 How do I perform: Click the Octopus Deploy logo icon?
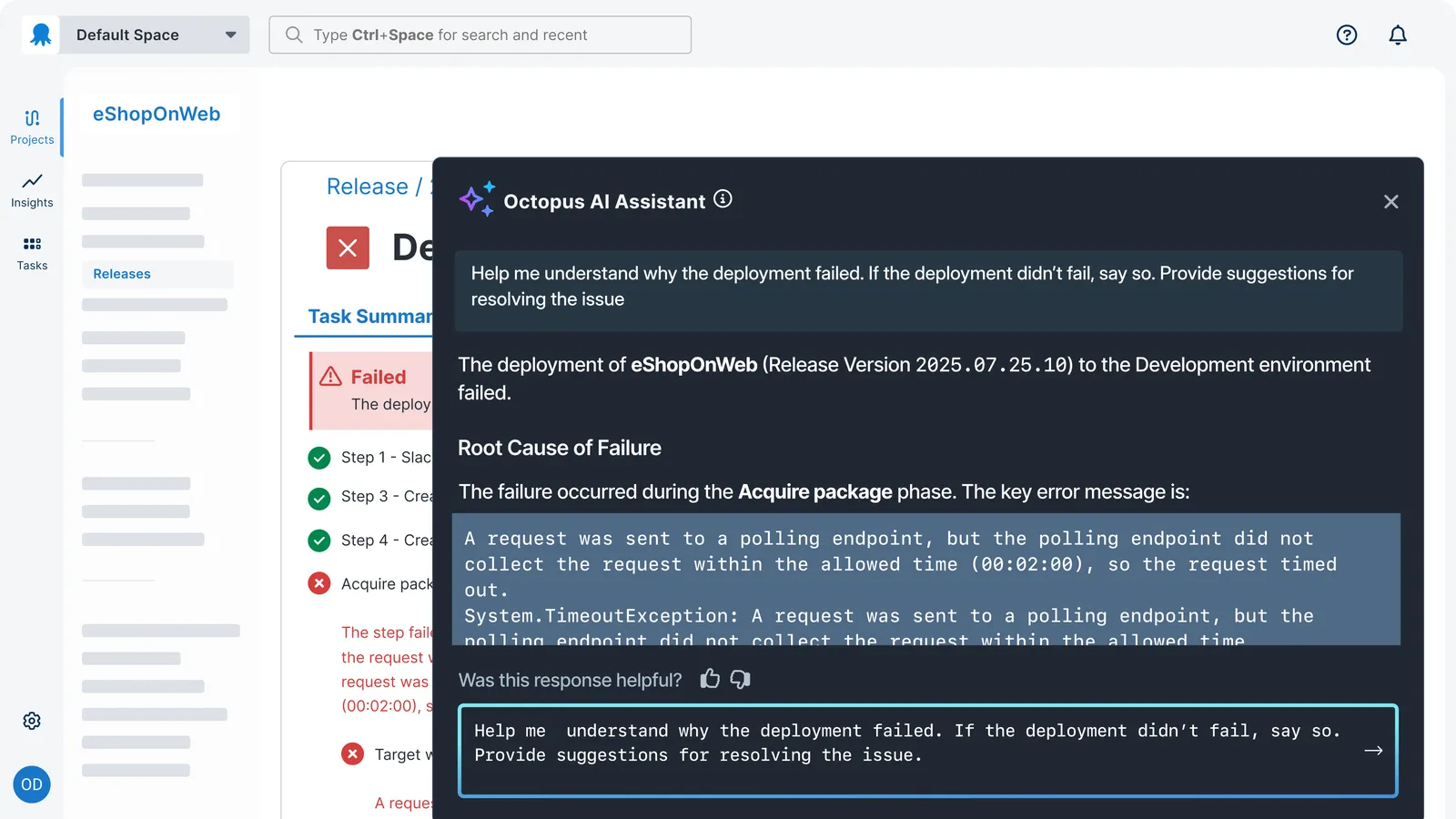[x=41, y=35]
